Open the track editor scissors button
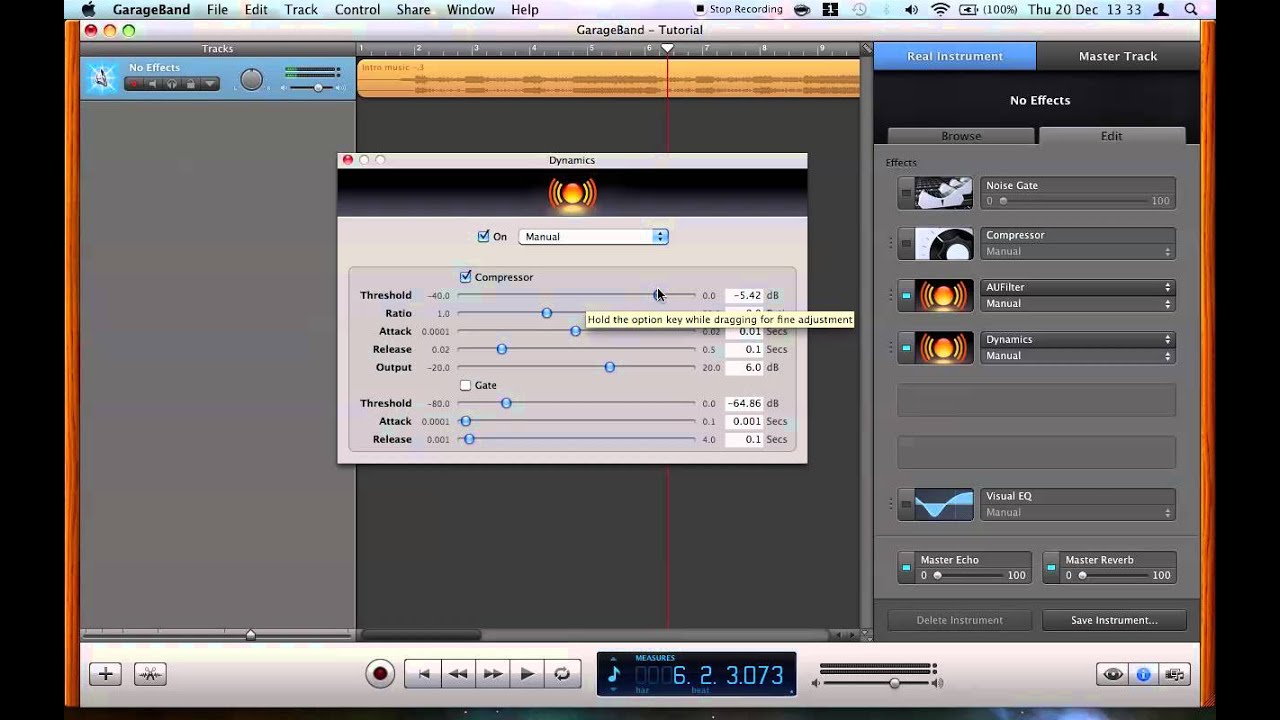Image resolution: width=1280 pixels, height=720 pixels. 150,674
